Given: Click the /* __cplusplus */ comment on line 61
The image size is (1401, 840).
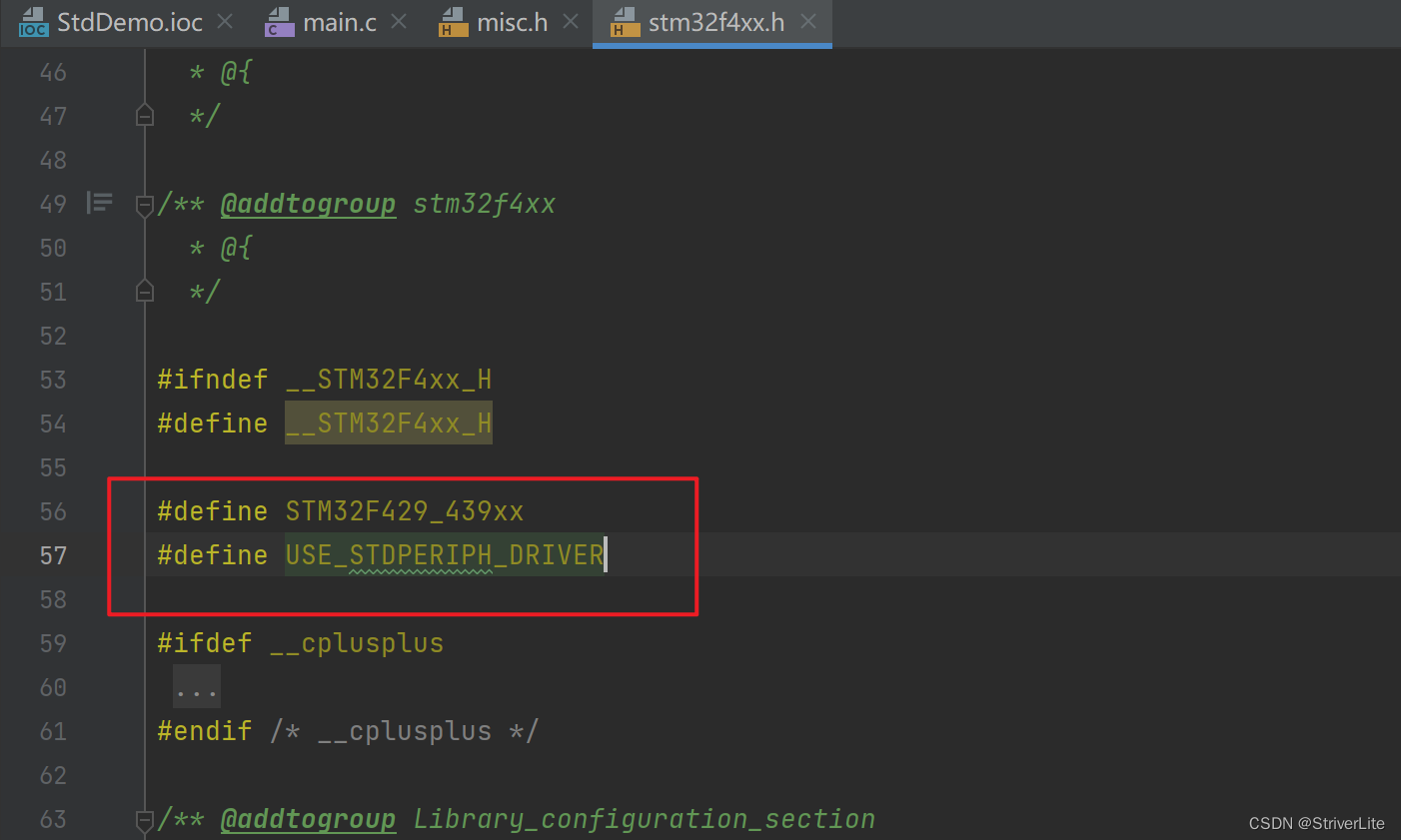Looking at the screenshot, I should (405, 731).
